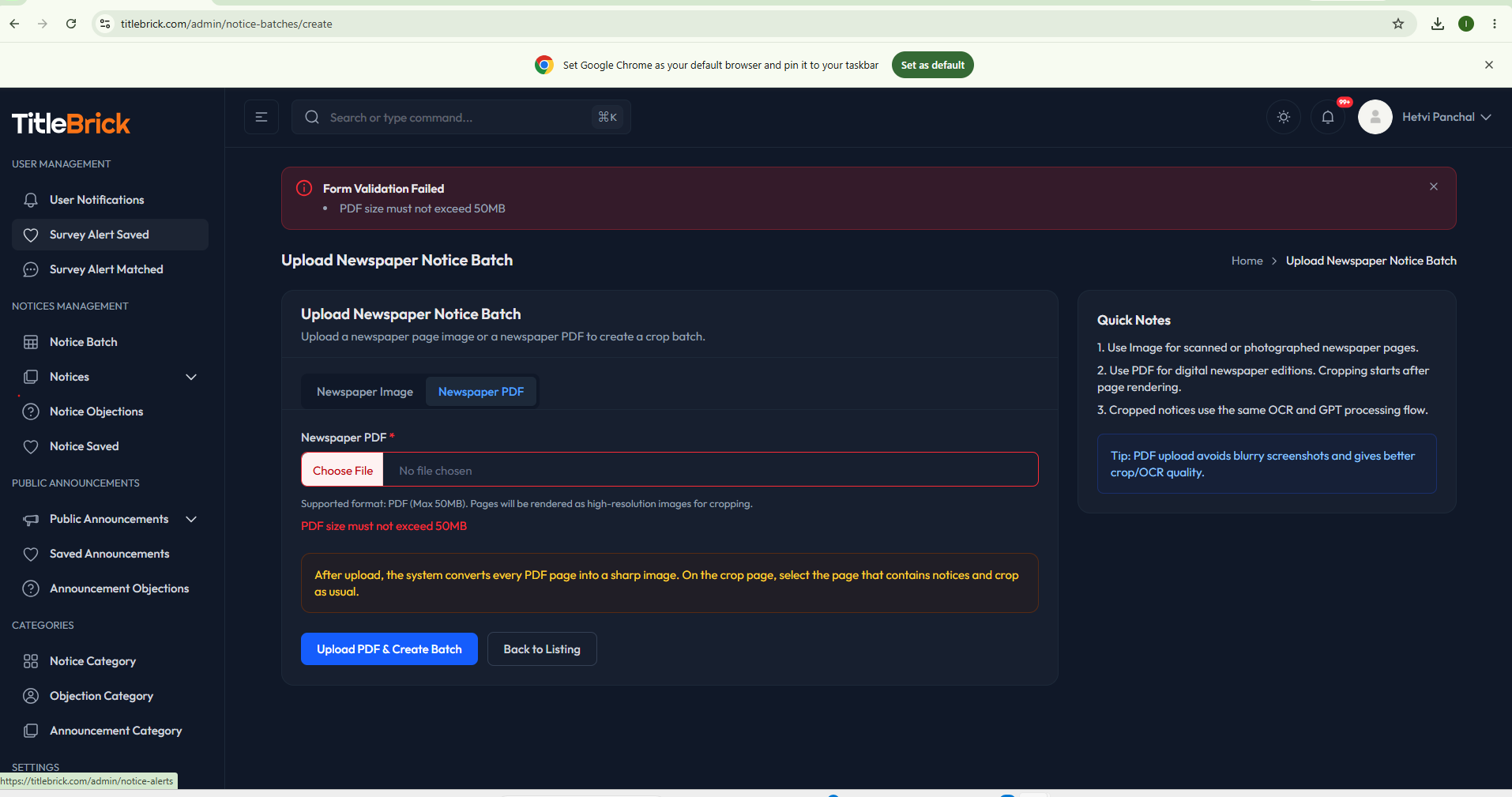Click the Choose File button
The height and width of the screenshot is (797, 1512).
pos(343,470)
